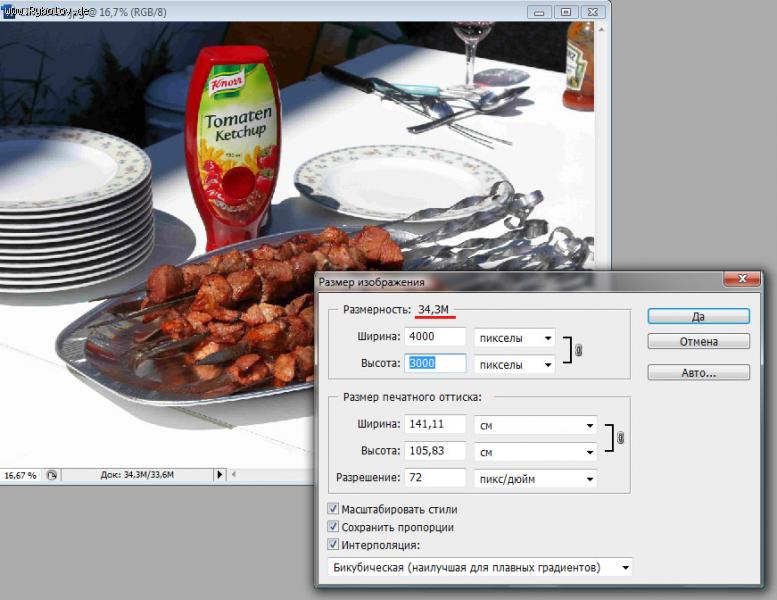Open the pixel height units dropdown
Screen dimensions: 777x600
point(514,365)
